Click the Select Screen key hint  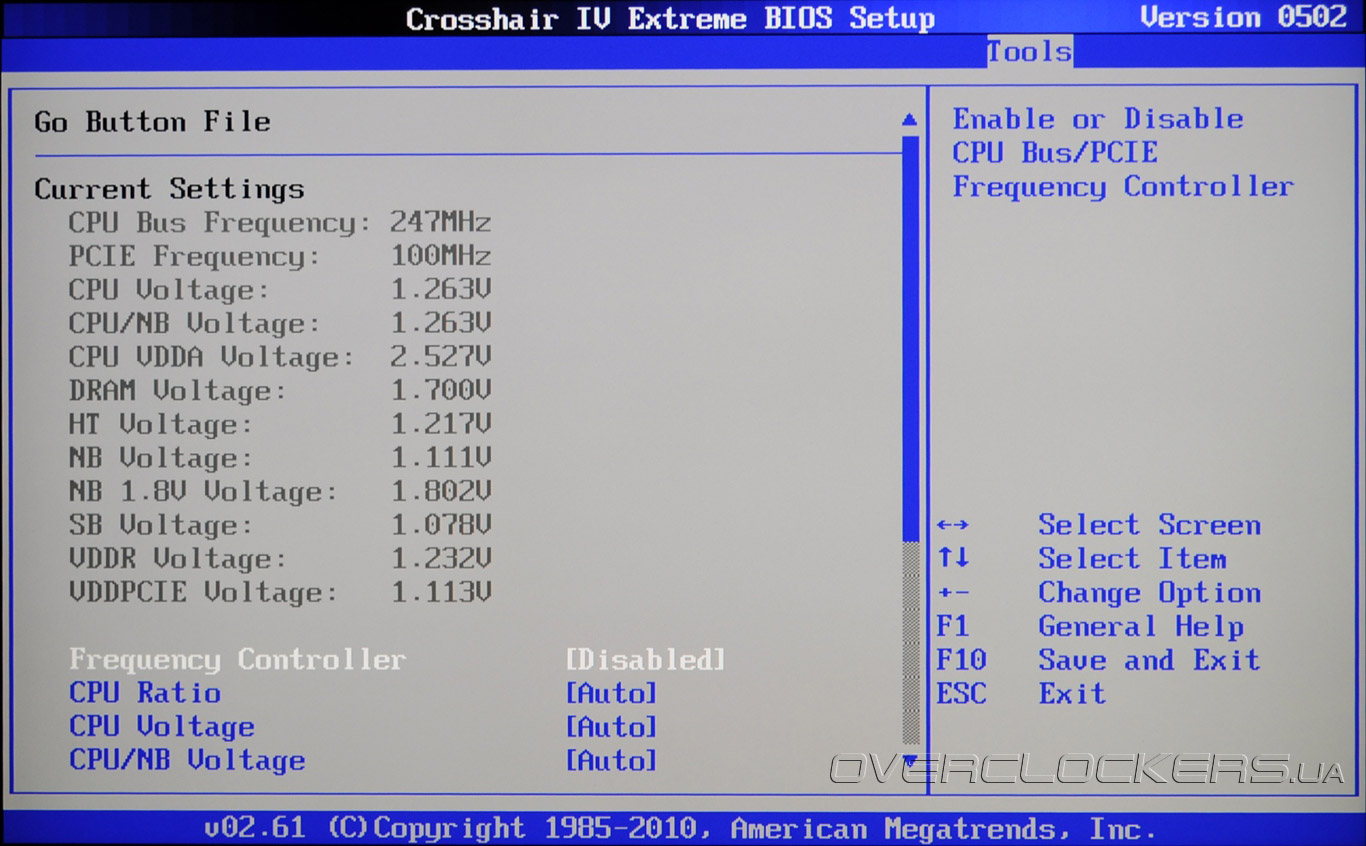coord(1099,526)
